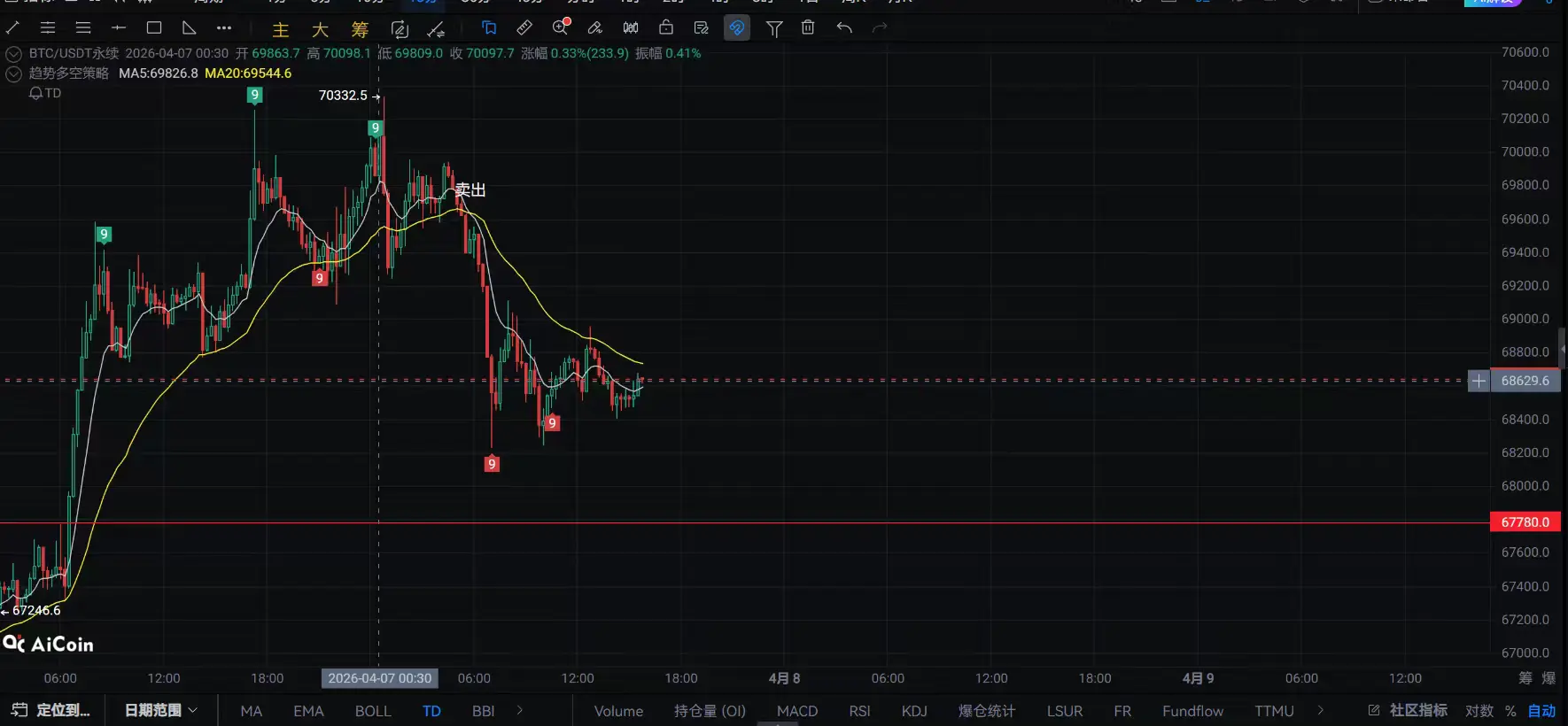
Task: Select the Volume sub-indicator tab
Action: (x=618, y=711)
